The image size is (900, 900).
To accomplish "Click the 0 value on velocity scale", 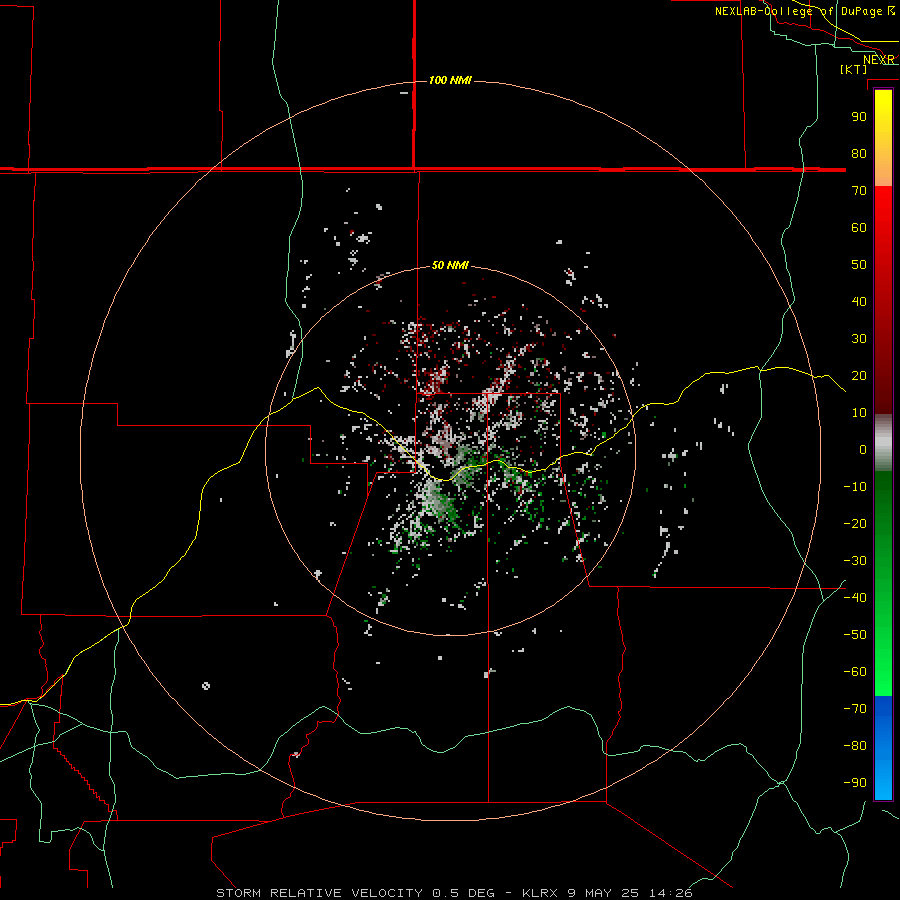I will 863,449.
